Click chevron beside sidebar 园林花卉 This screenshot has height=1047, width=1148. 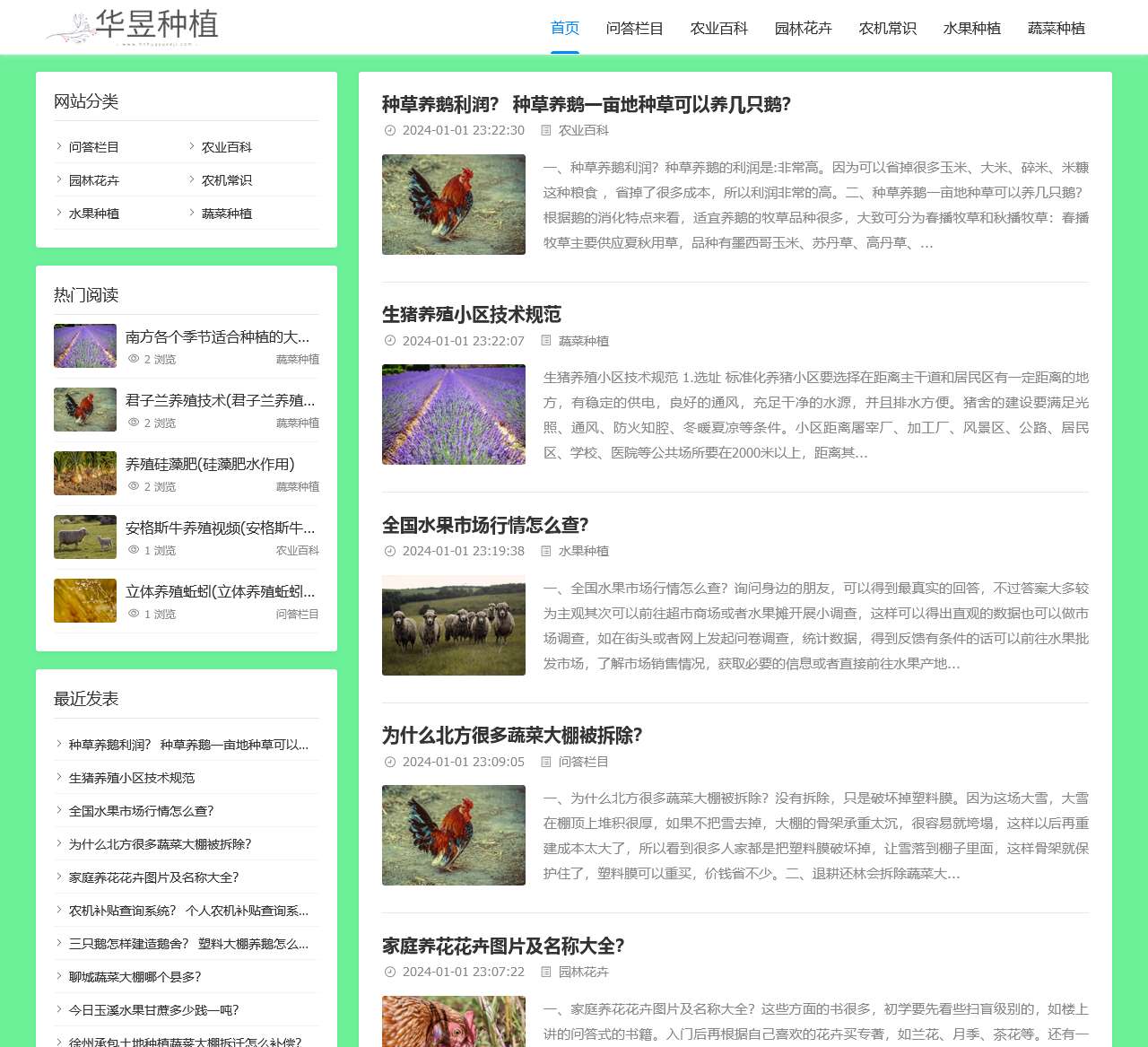(58, 179)
